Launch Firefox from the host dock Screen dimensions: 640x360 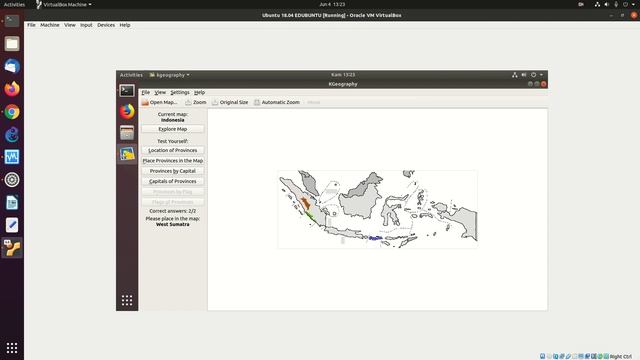(12, 89)
